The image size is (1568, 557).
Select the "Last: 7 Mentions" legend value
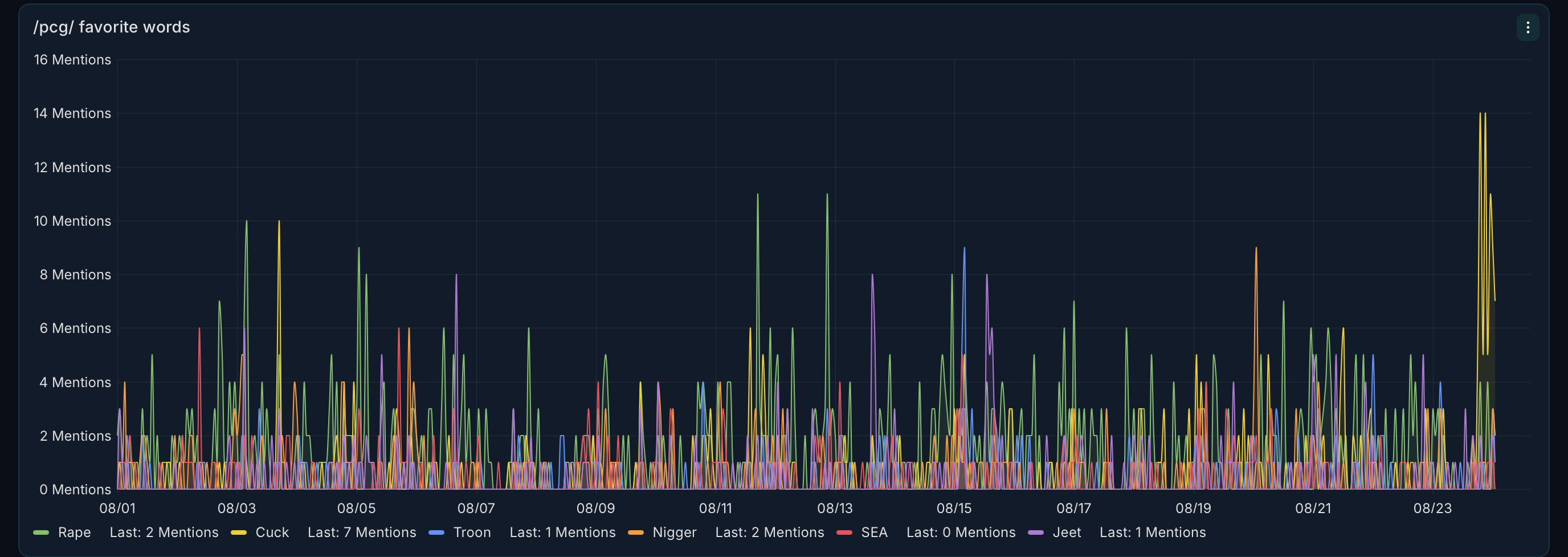tap(362, 532)
